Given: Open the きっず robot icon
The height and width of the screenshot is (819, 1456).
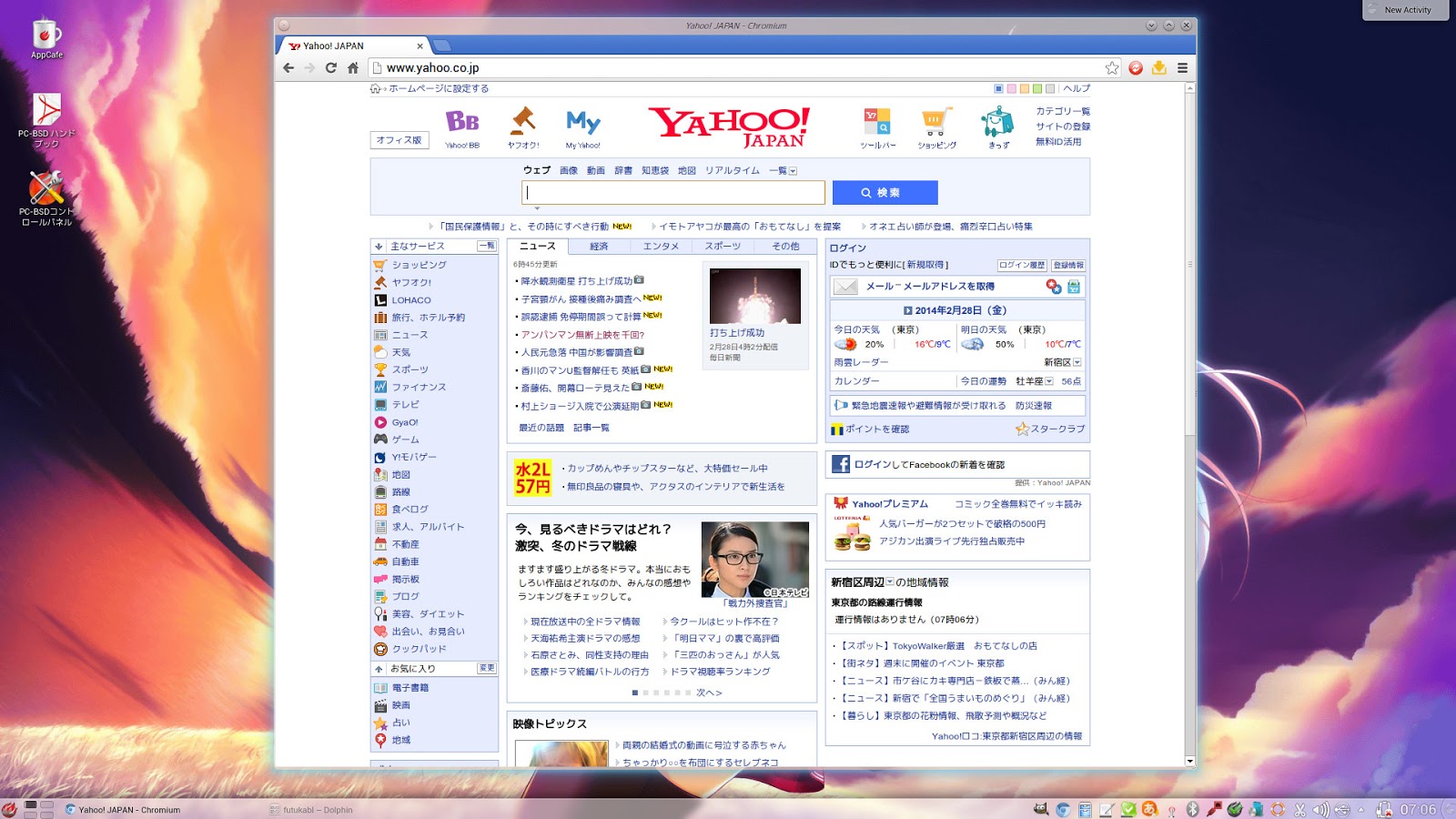Looking at the screenshot, I should pyautogui.click(x=998, y=121).
